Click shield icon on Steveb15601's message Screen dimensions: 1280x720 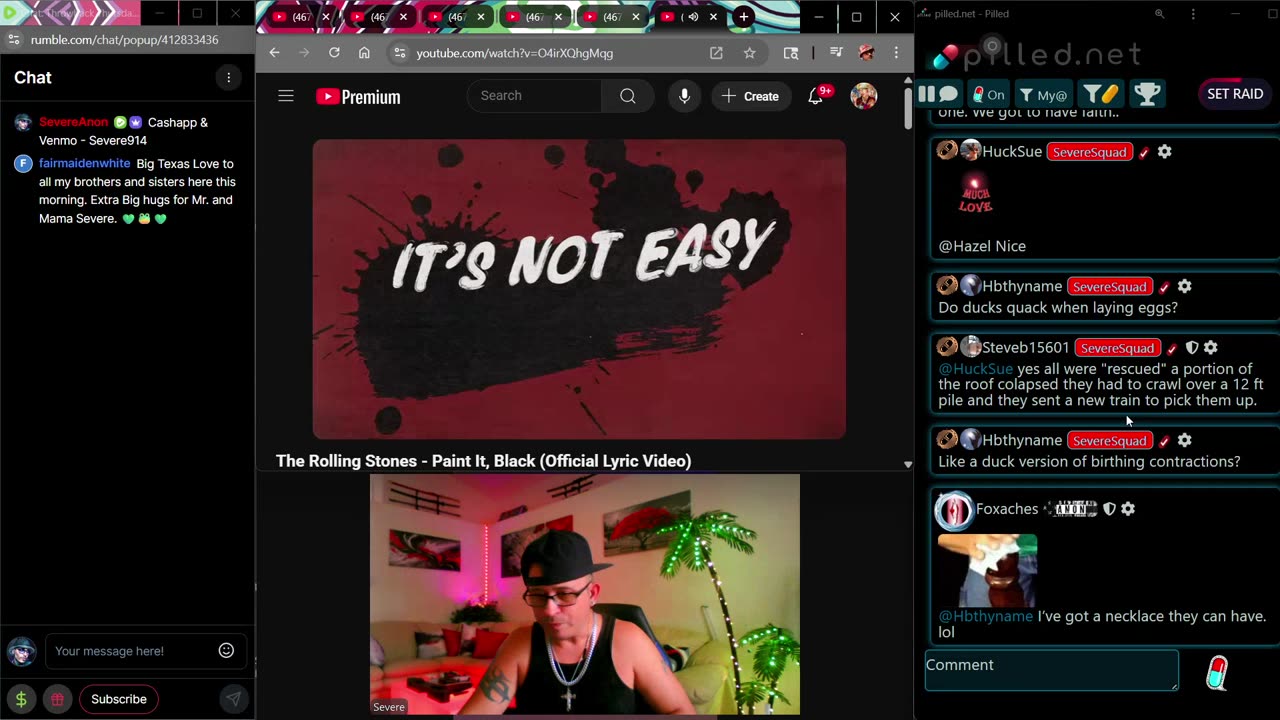1191,348
